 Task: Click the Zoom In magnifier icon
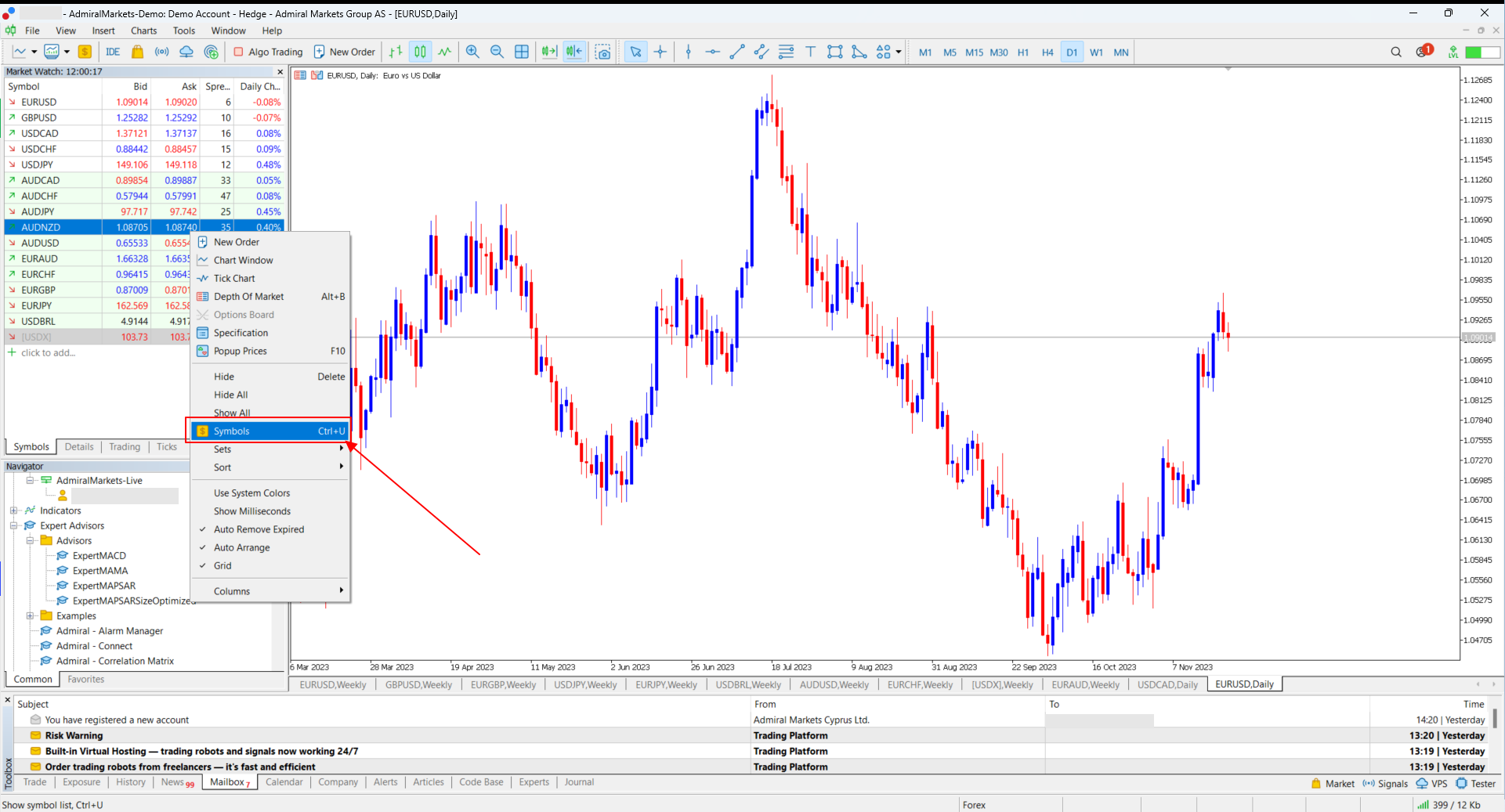pos(472,52)
